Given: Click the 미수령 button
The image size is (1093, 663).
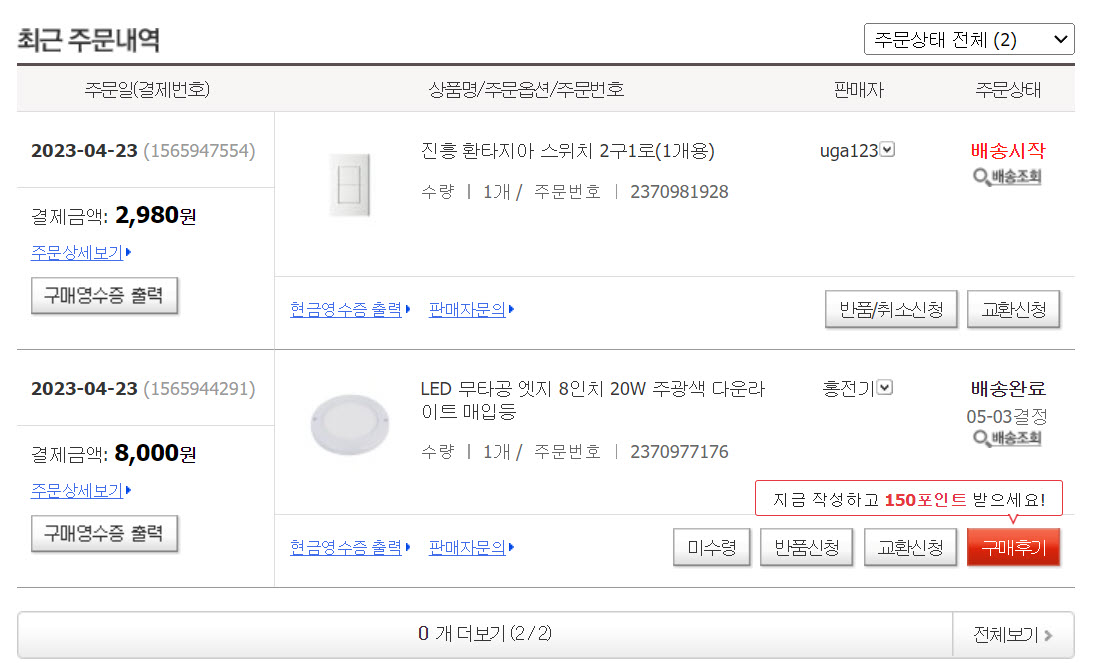Looking at the screenshot, I should point(712,548).
